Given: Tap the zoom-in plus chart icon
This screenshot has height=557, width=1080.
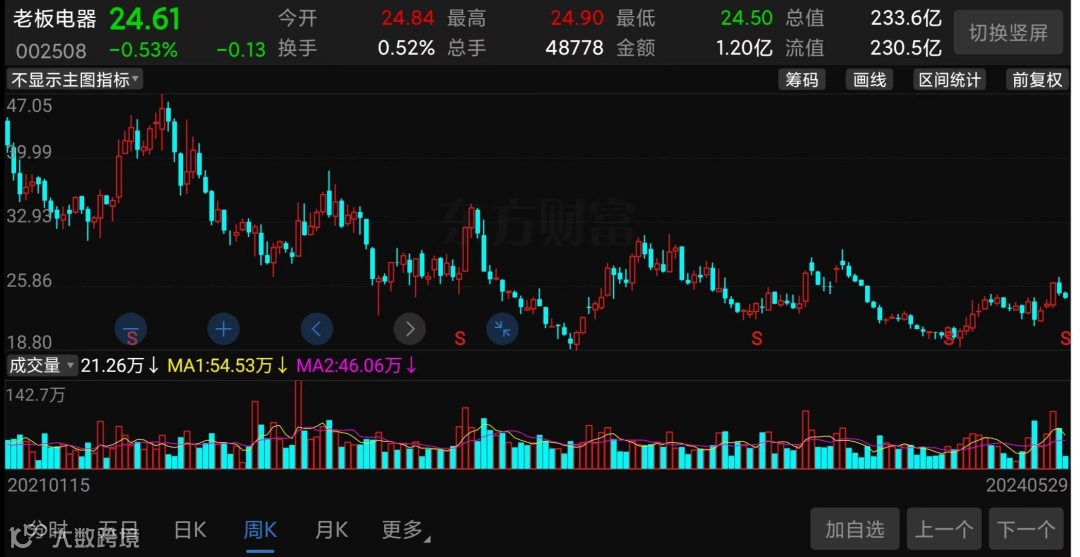Looking at the screenshot, I should [223, 329].
